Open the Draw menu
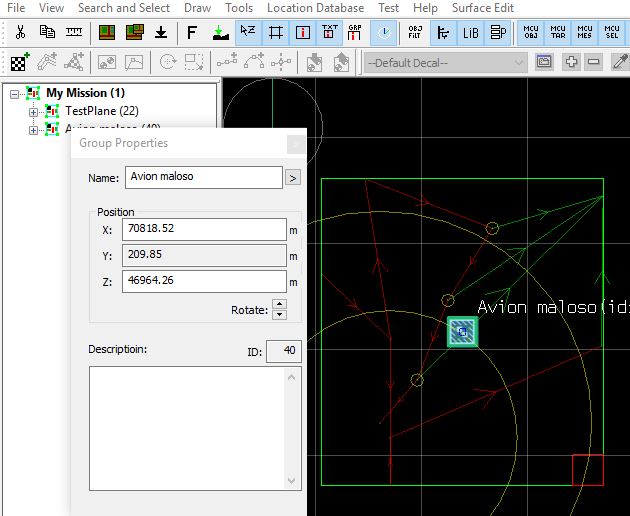Image resolution: width=630 pixels, height=516 pixels. pyautogui.click(x=197, y=8)
